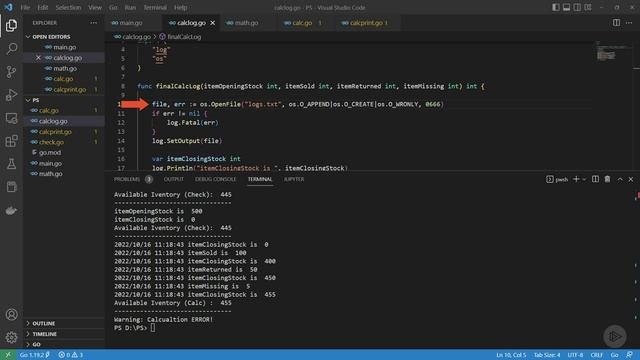The width and height of the screenshot is (640, 360).
Task: Split the terminal
Action: (596, 179)
